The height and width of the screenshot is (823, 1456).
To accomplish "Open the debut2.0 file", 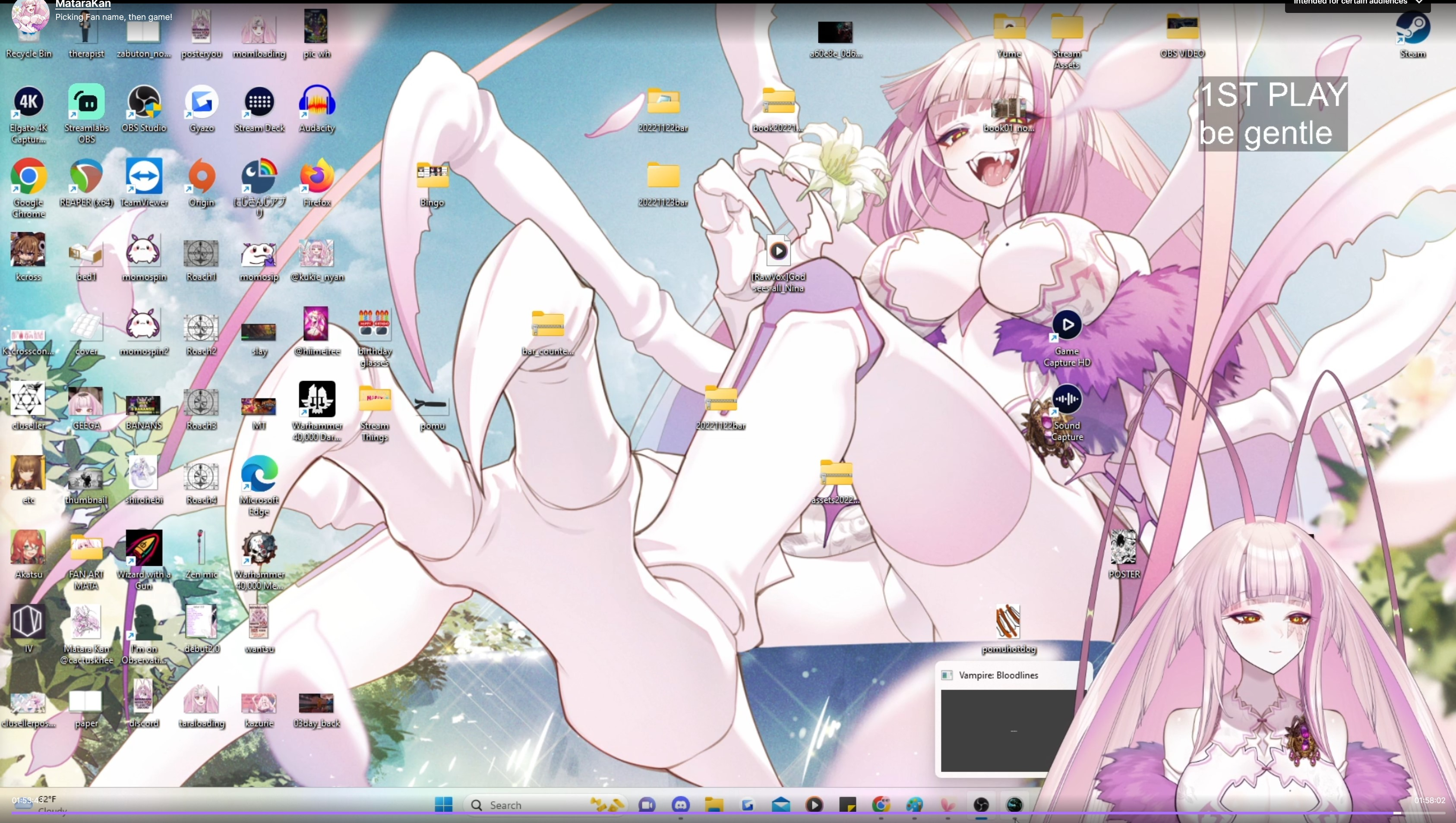I will click(201, 628).
